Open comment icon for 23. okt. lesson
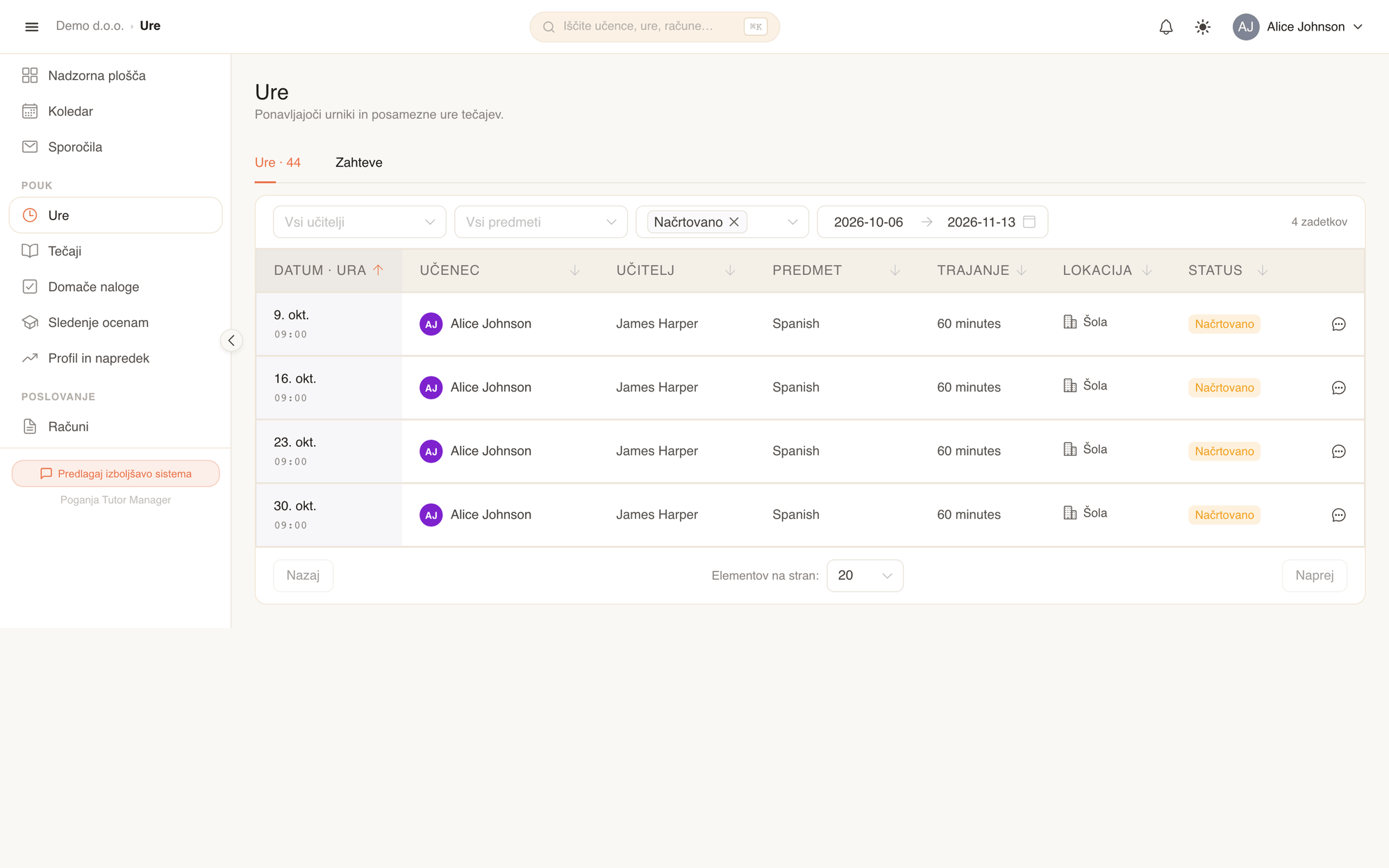The width and height of the screenshot is (1389, 868). 1338,451
